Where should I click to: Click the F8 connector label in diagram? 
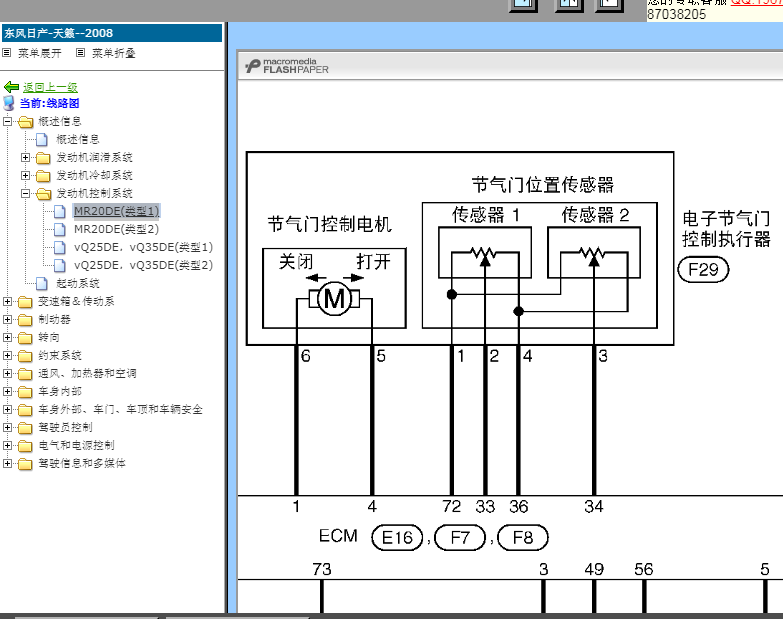[523, 538]
